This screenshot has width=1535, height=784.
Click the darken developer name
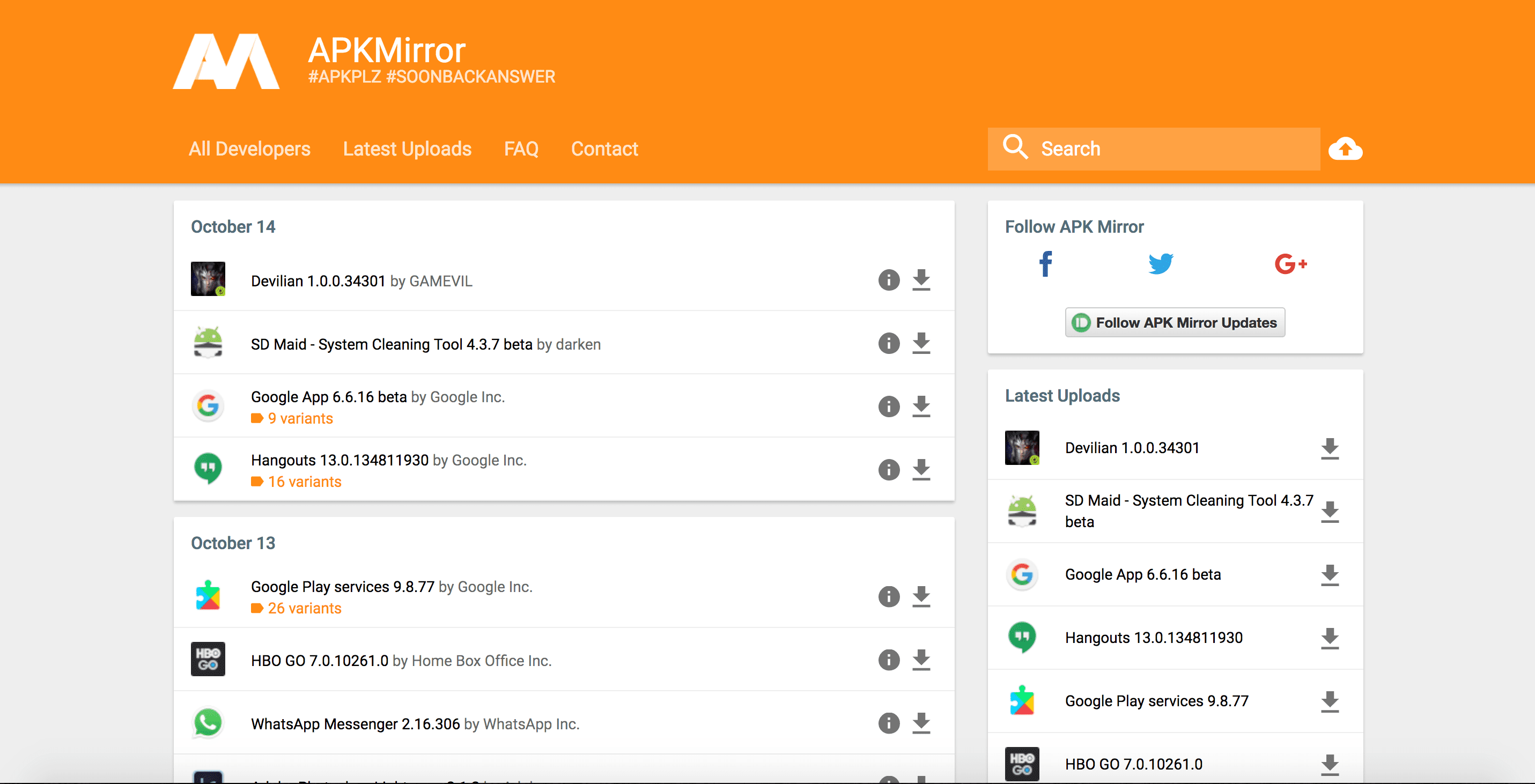[x=578, y=344]
